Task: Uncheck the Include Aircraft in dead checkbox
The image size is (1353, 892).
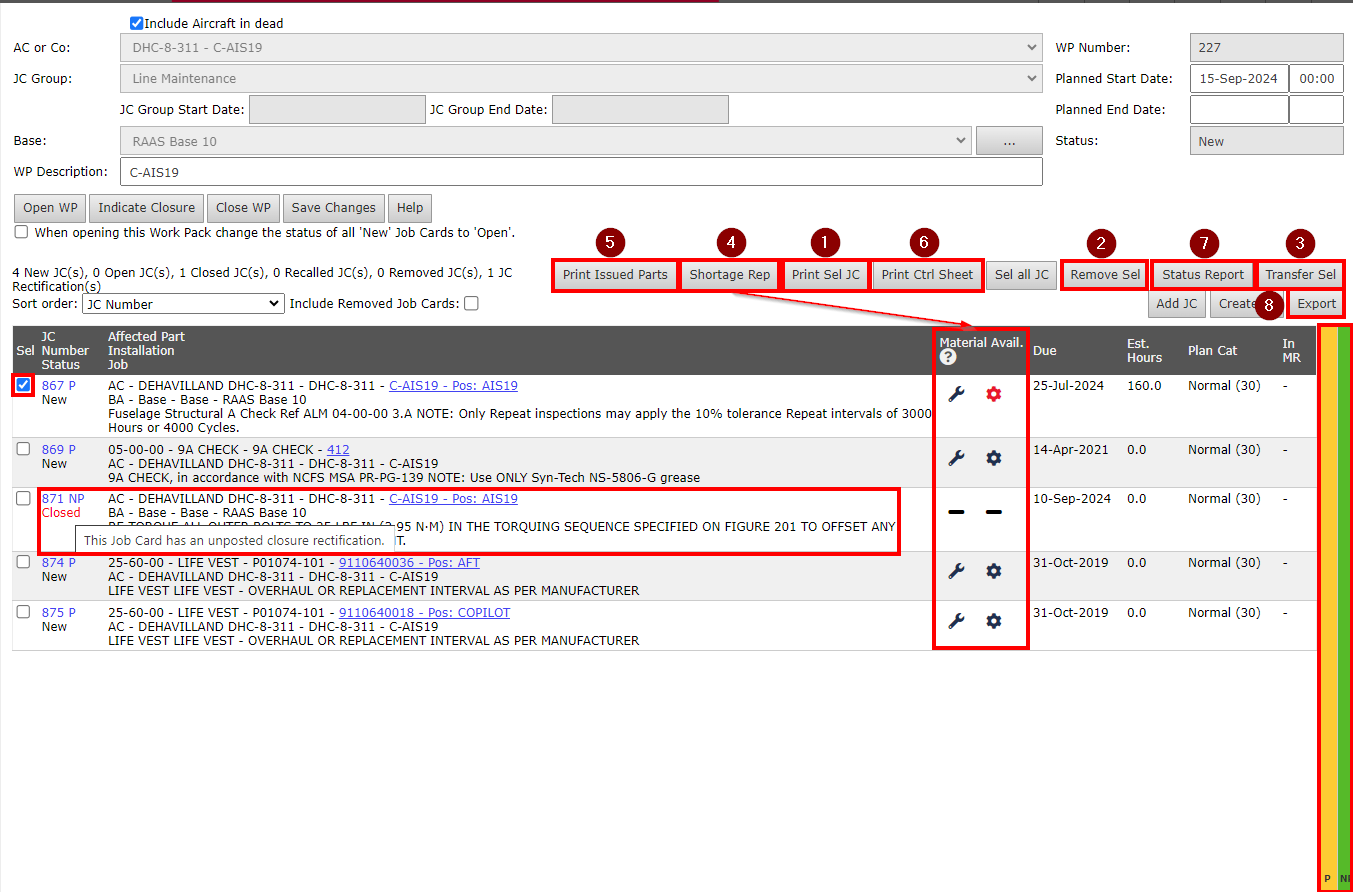Action: pos(137,23)
